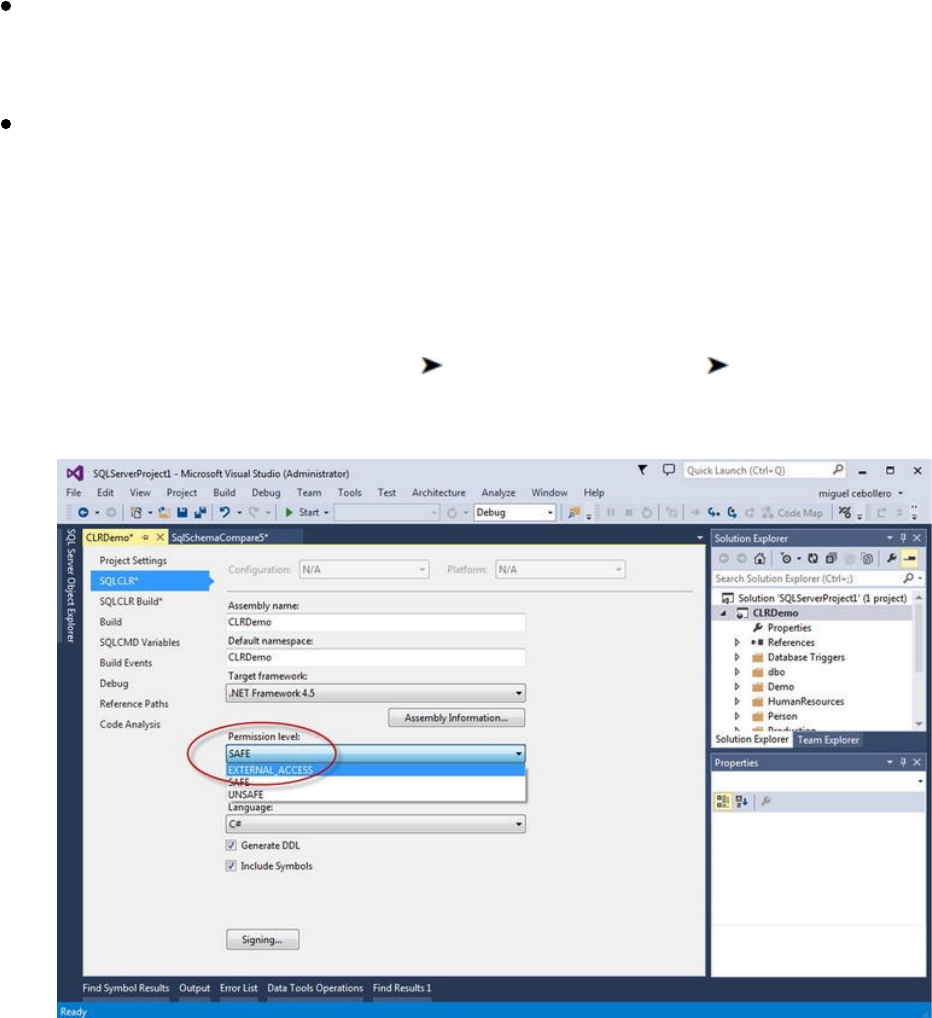Viewport: 932px width, 1018px height.
Task: Open the Error List bottom tab
Action: tap(239, 988)
